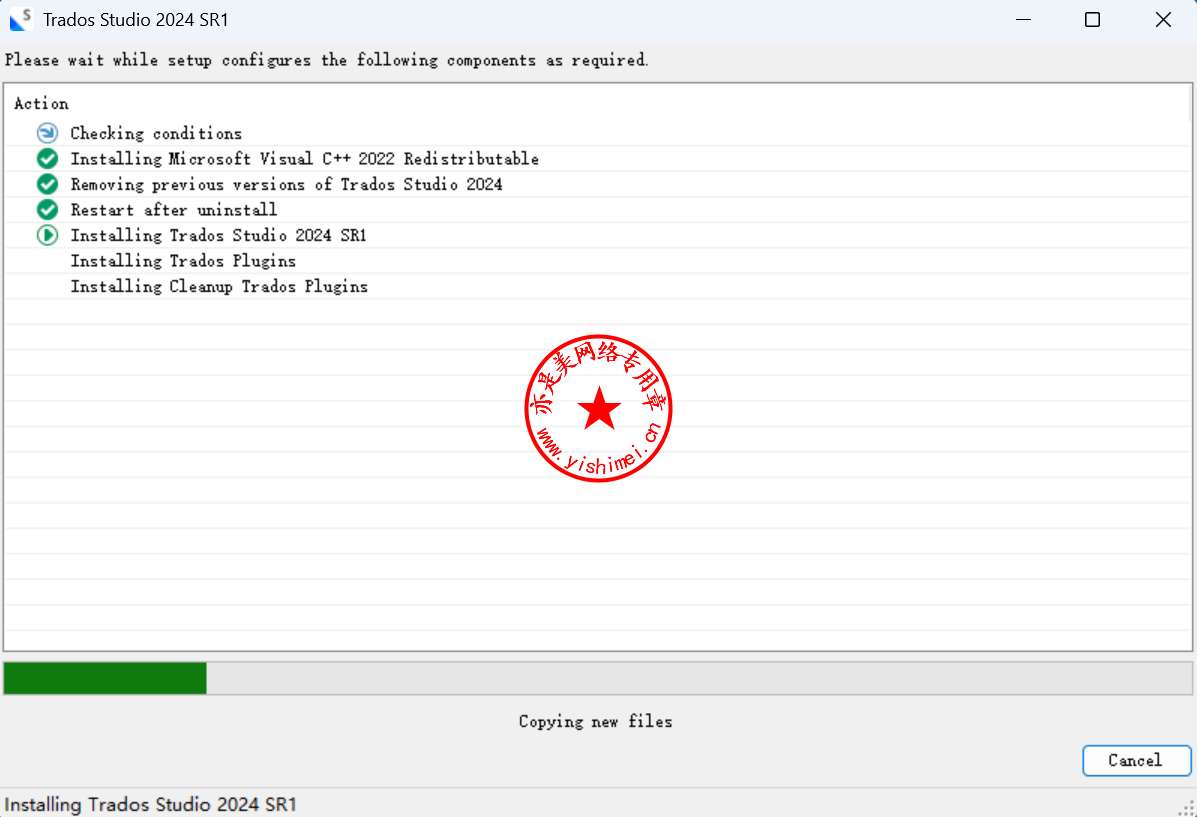
Task: Click in-progress icon for Installing Trados Studio
Action: [x=47, y=235]
